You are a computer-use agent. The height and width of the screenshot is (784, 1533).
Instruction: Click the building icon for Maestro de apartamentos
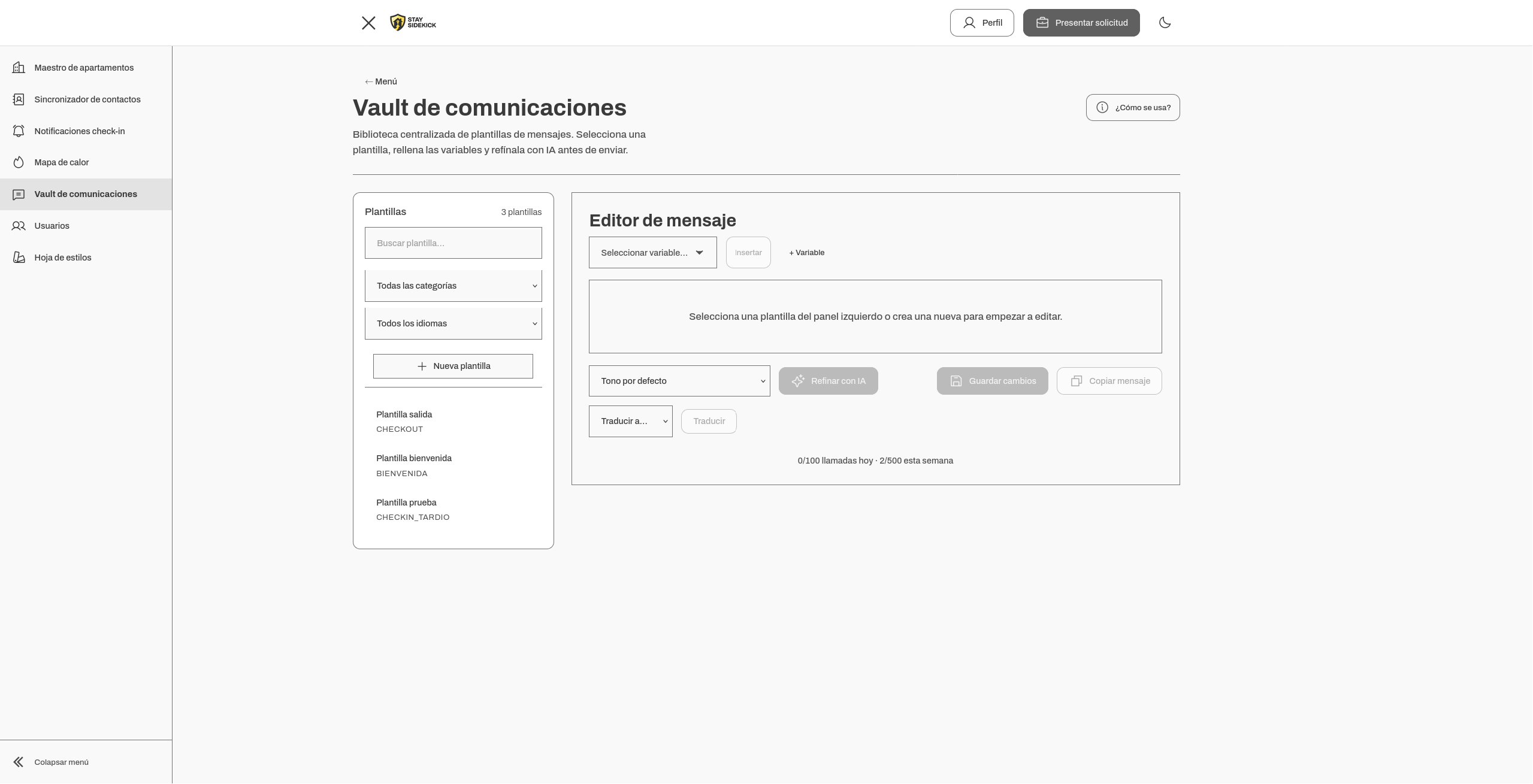[19, 68]
